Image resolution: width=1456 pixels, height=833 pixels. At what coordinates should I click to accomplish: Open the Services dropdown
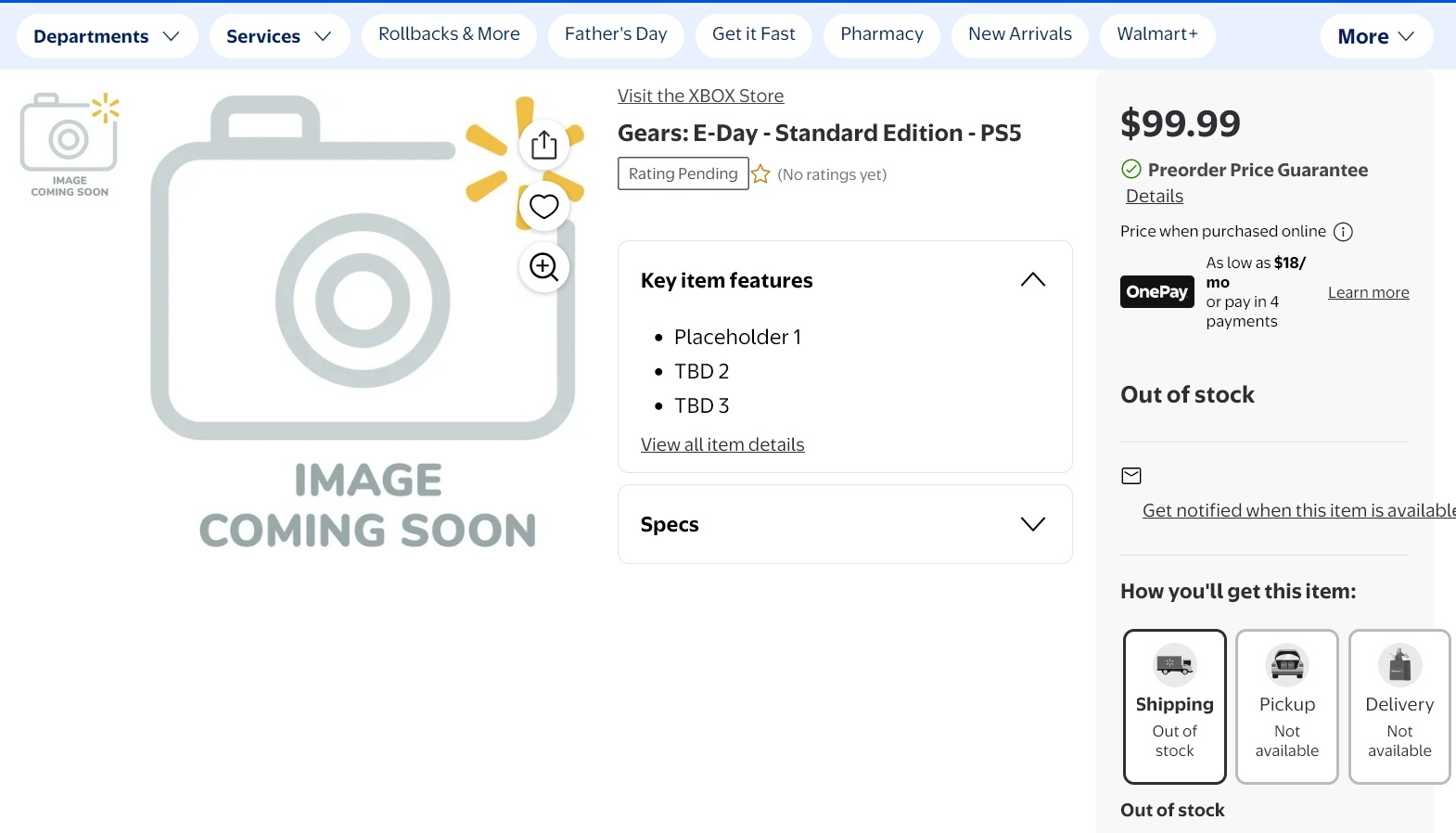click(x=279, y=36)
